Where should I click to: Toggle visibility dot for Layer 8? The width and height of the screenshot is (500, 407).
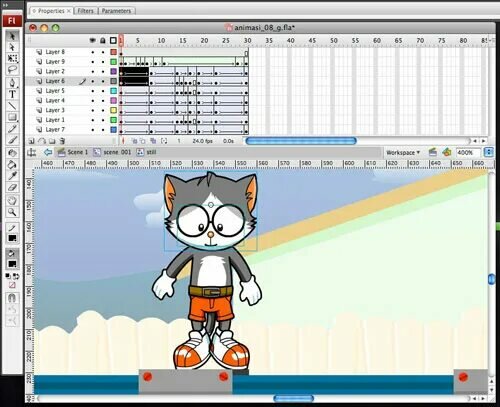pyautogui.click(x=93, y=52)
